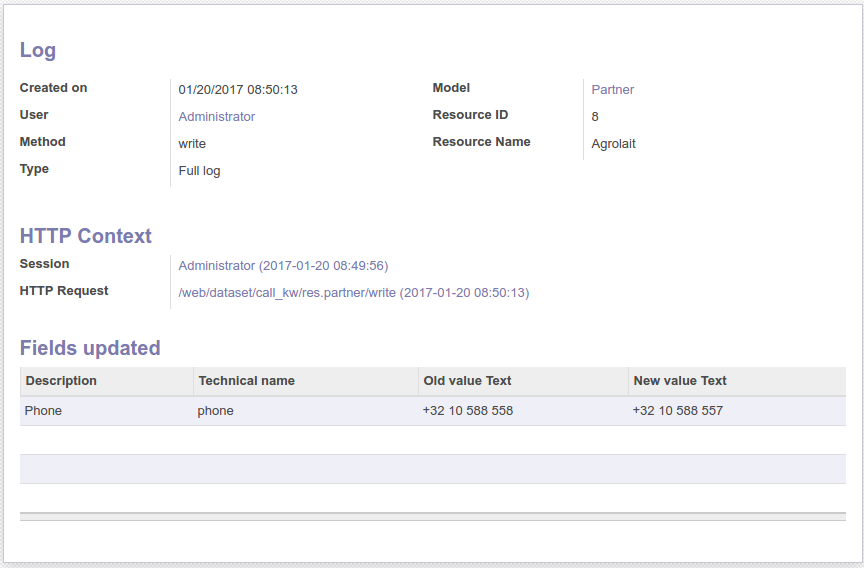
Task: Click the Created on date 01/20/2017 08:50:13
Action: point(238,90)
